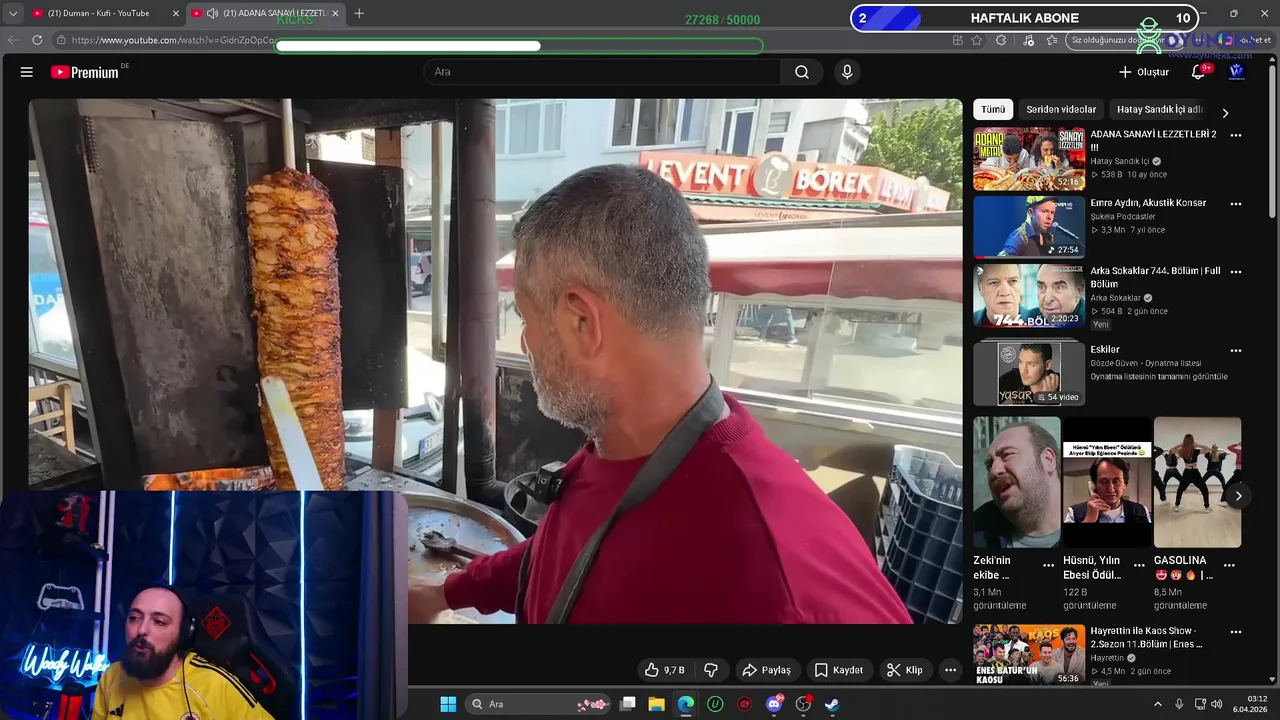This screenshot has height=720, width=1280.
Task: Open options for ADANA SANAYİ LEZZETLERİ 2
Action: [x=1236, y=135]
